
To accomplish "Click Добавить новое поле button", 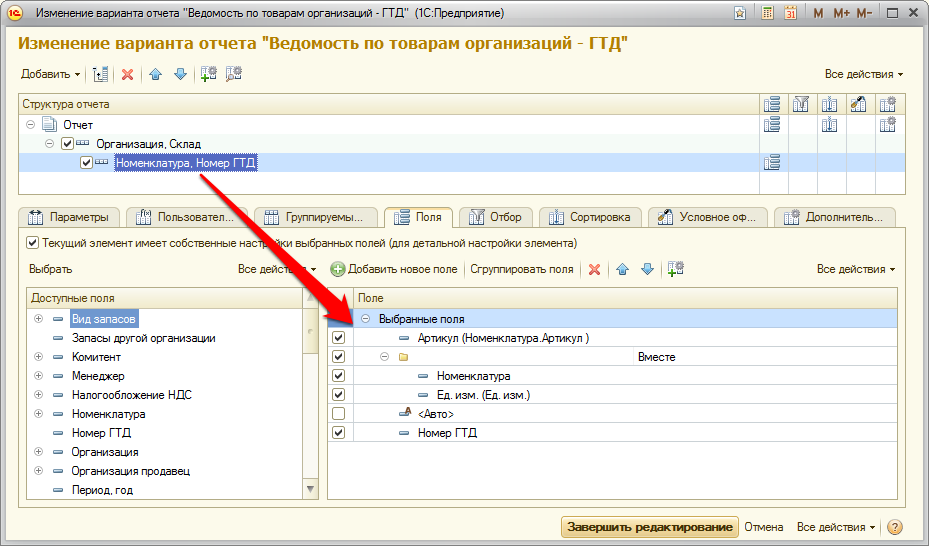I will coord(394,269).
